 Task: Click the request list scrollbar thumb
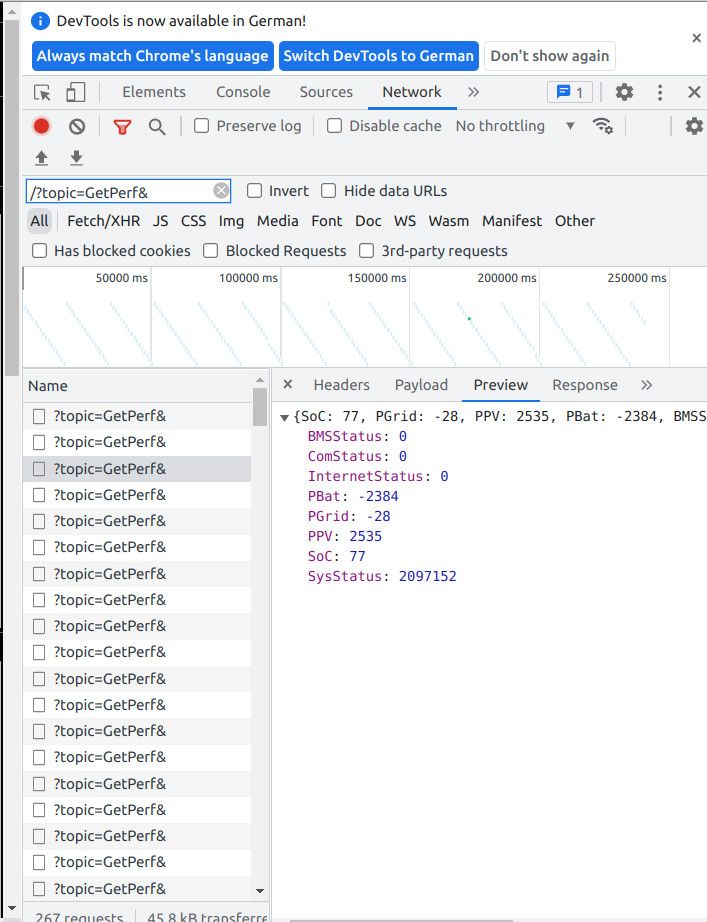tap(260, 407)
